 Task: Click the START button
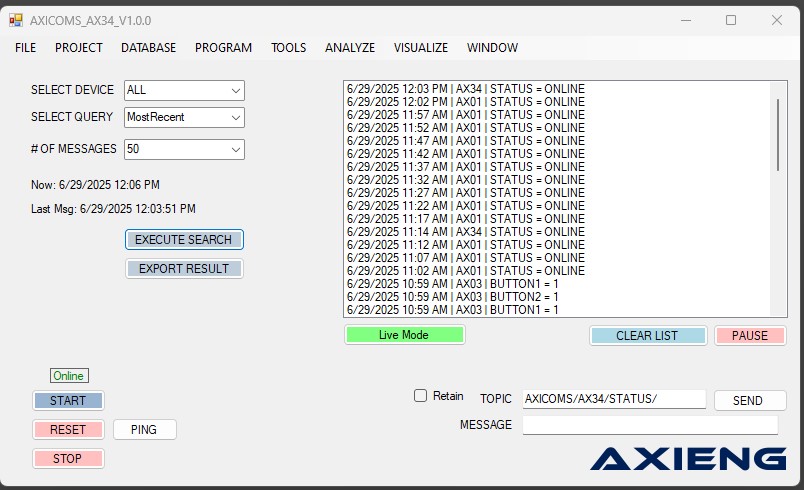coord(68,400)
